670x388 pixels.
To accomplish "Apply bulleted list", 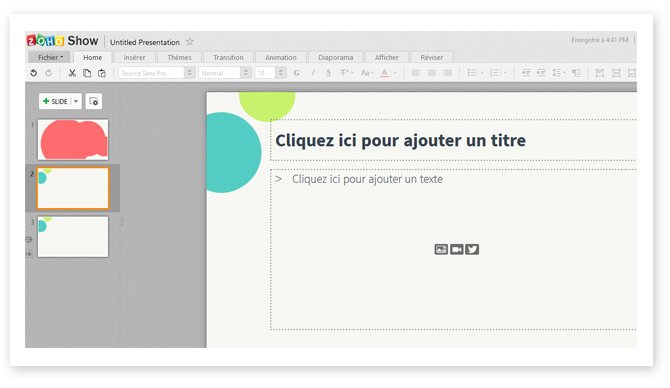I will tap(472, 73).
